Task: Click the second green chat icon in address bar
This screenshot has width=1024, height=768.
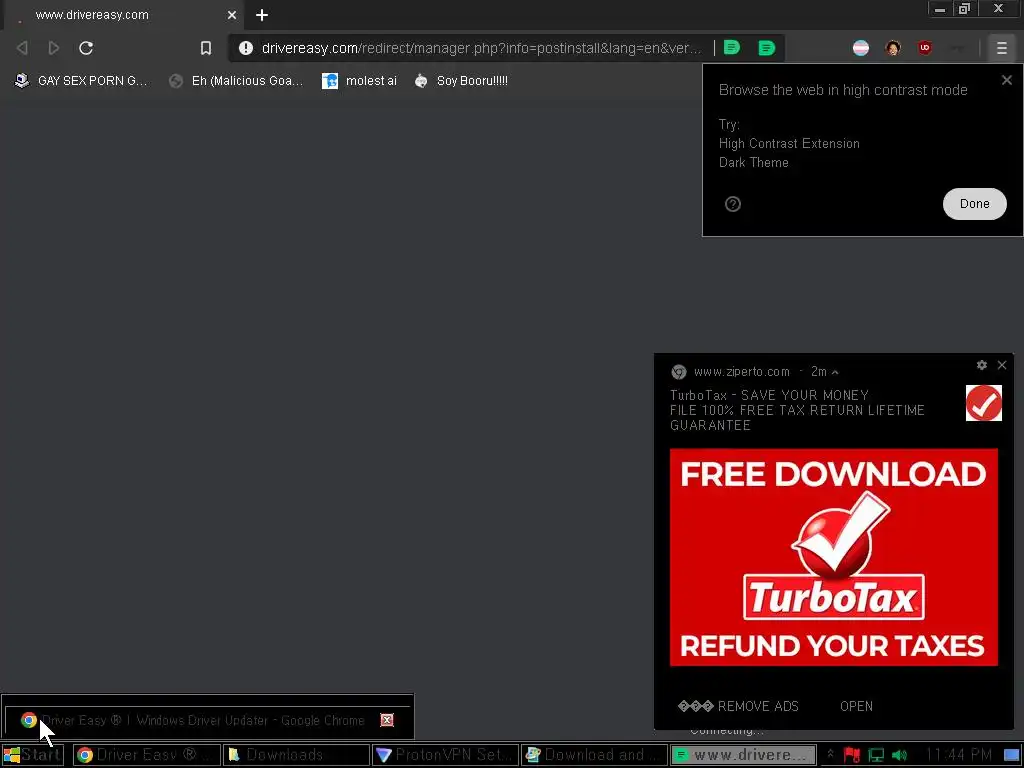Action: (767, 48)
